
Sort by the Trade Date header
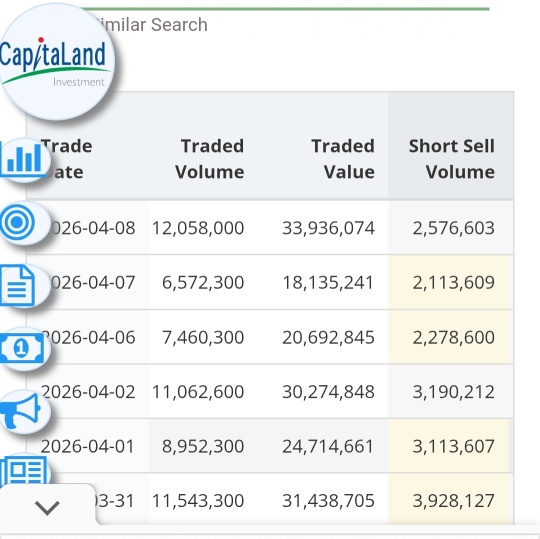click(x=66, y=159)
